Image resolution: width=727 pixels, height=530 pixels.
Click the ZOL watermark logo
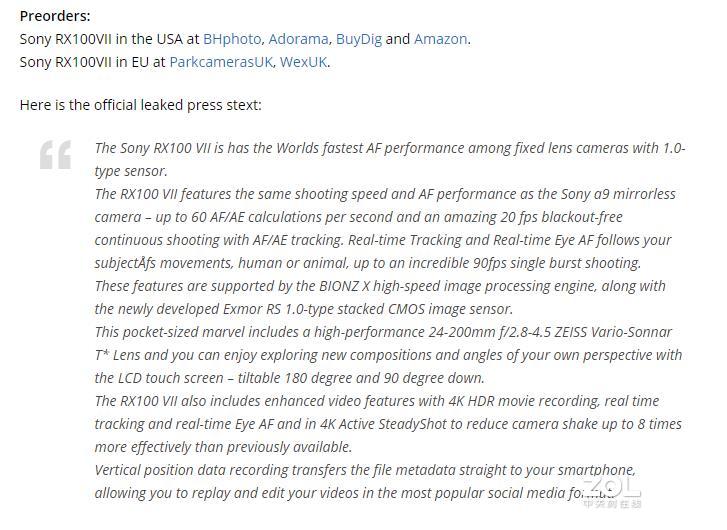click(596, 488)
